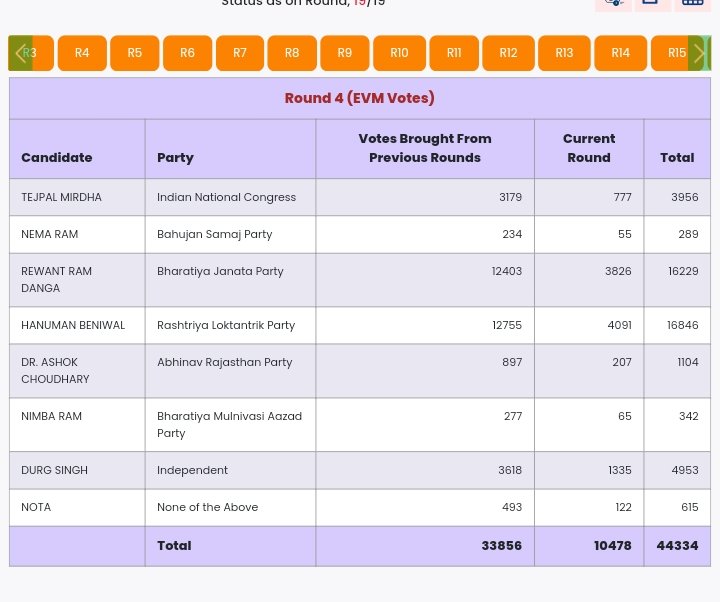
Task: Click total value 16229
Action: coord(683,271)
